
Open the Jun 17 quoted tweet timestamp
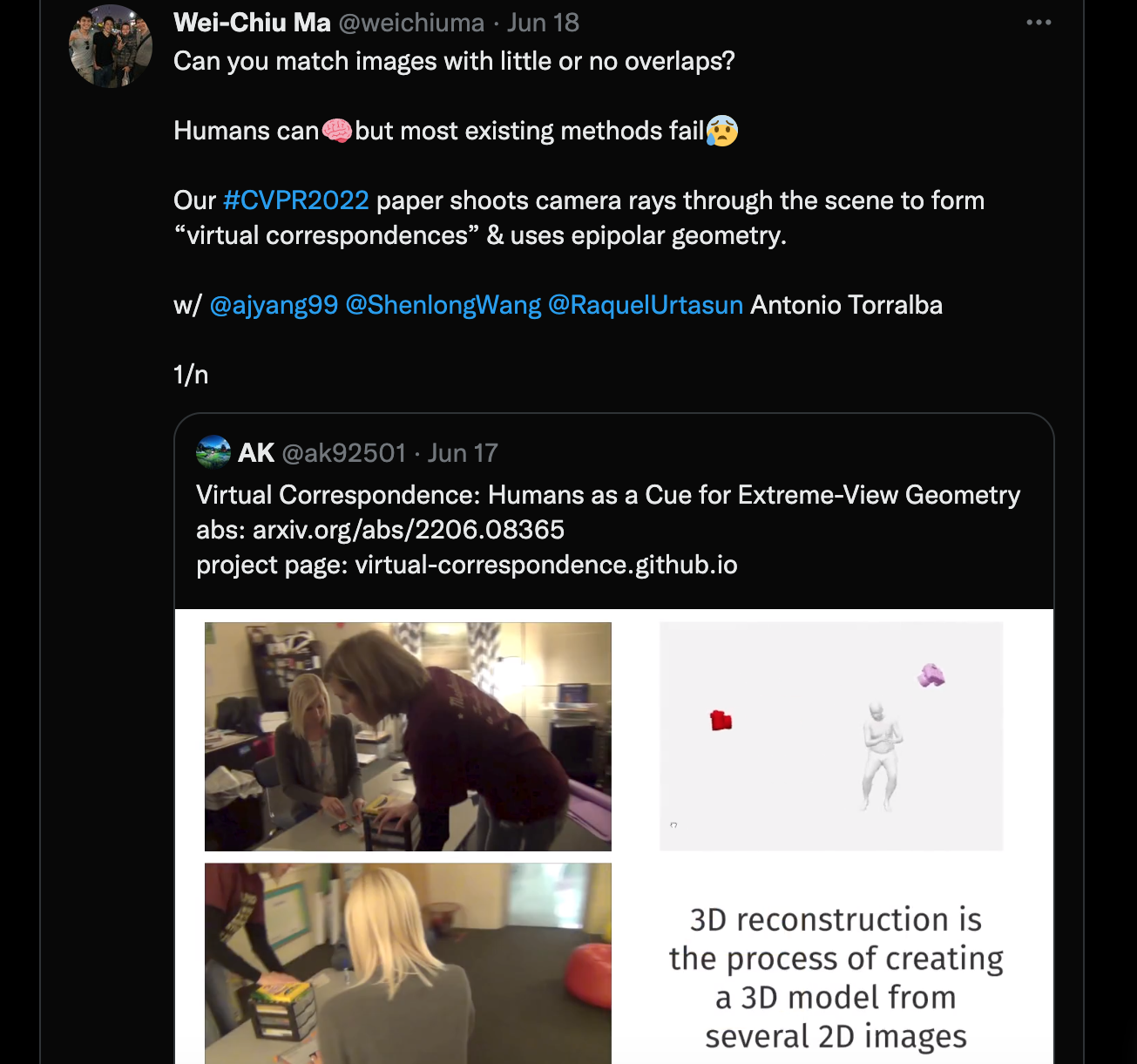463,453
